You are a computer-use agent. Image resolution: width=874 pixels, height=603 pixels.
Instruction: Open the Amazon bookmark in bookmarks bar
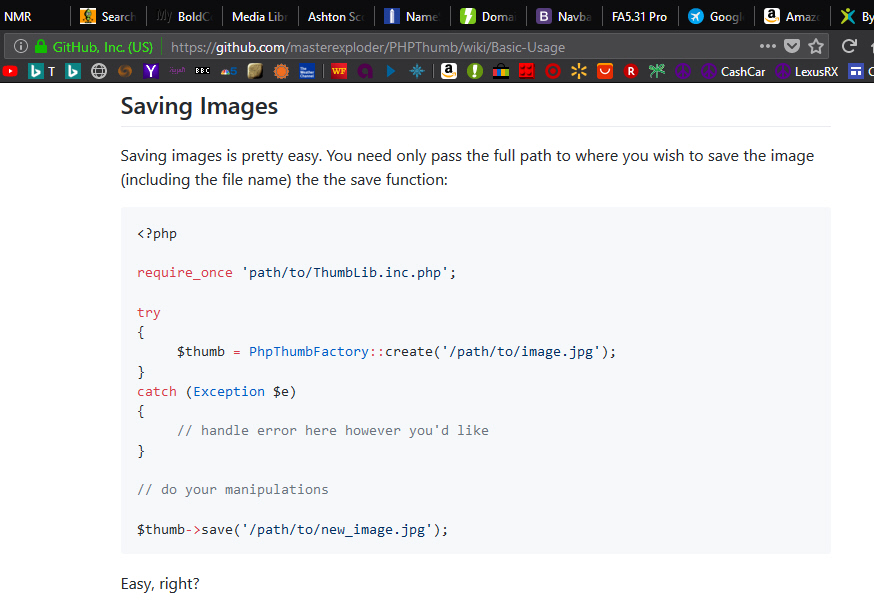point(449,71)
